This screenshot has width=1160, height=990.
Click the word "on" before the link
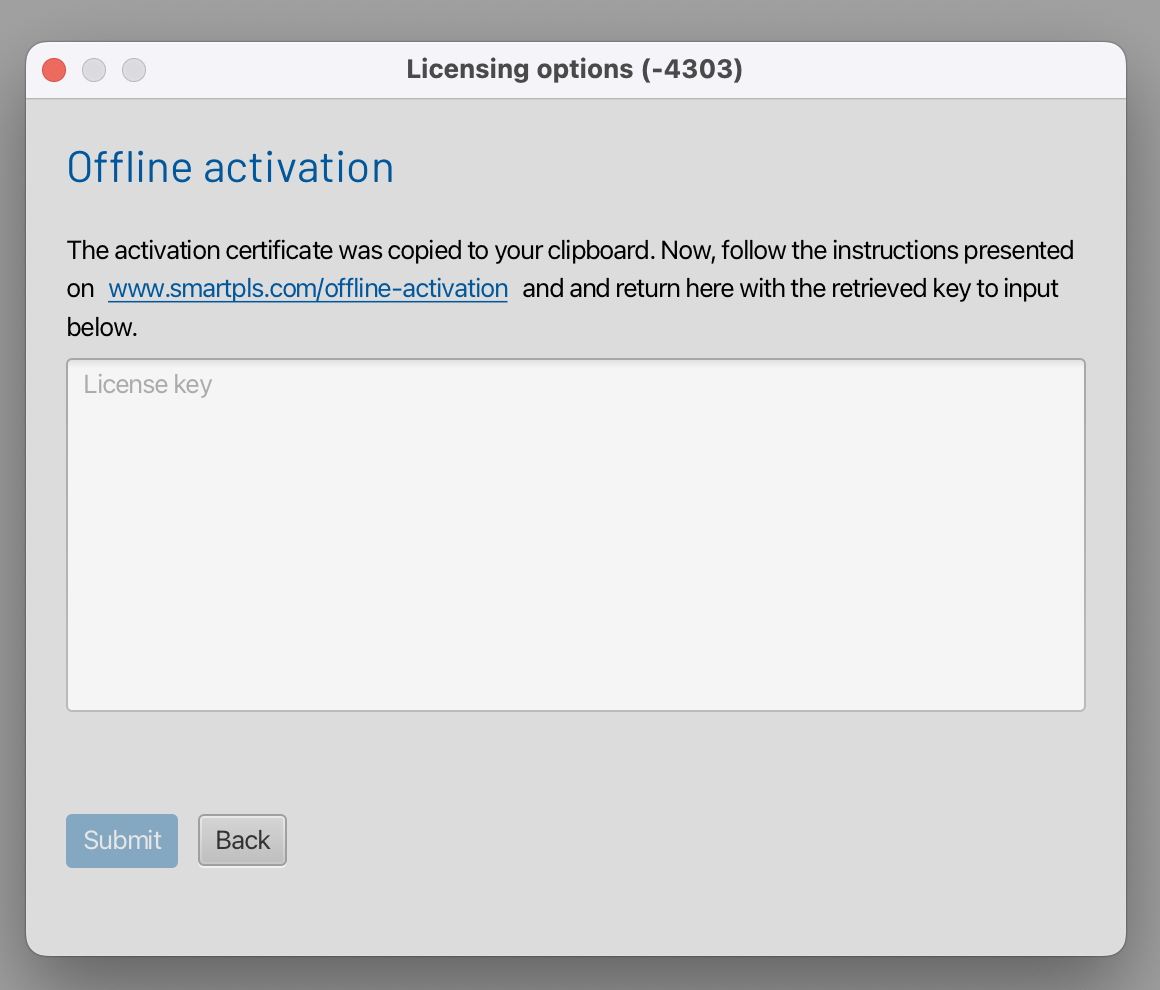pyautogui.click(x=80, y=289)
